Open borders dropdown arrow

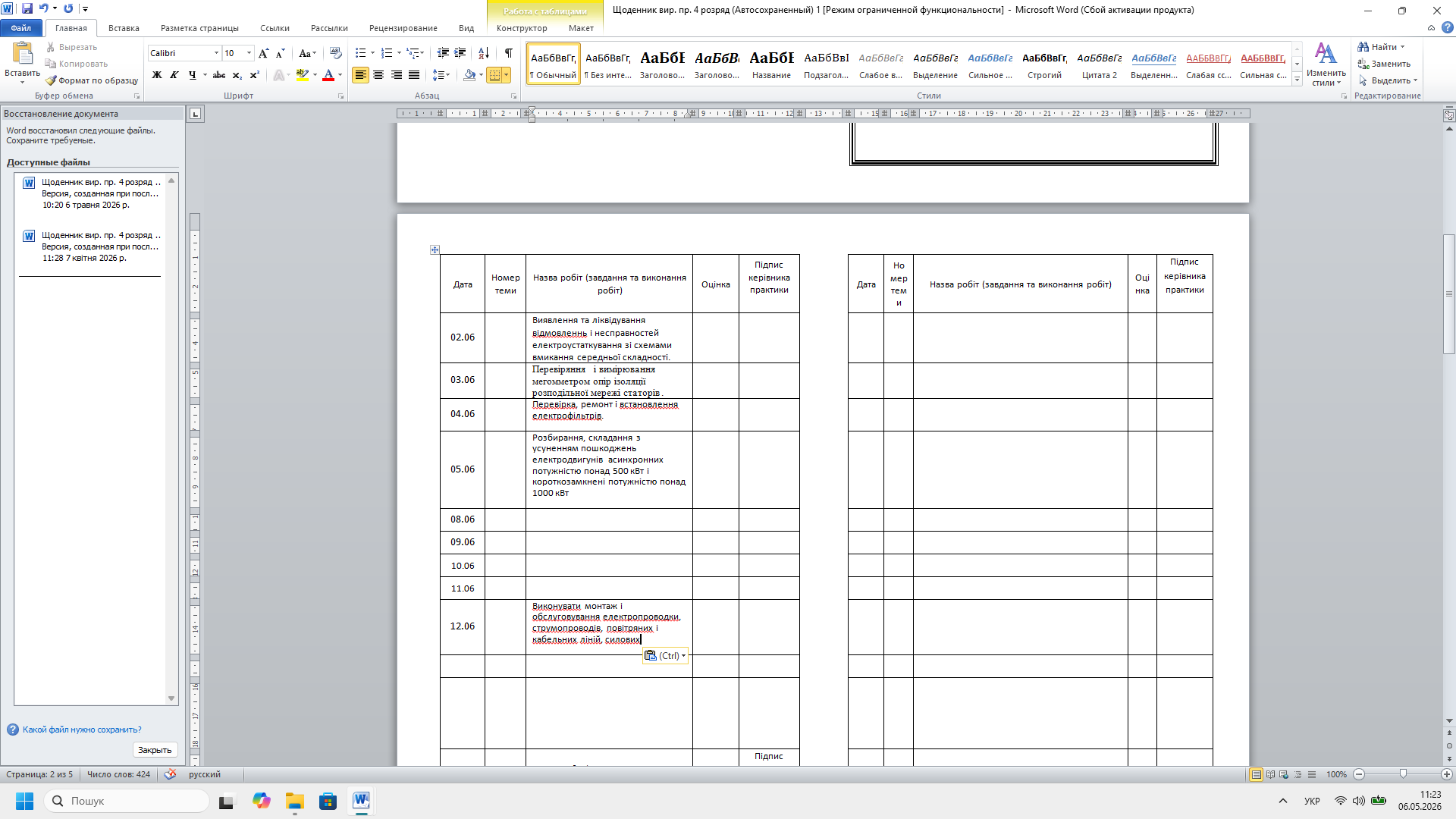506,75
